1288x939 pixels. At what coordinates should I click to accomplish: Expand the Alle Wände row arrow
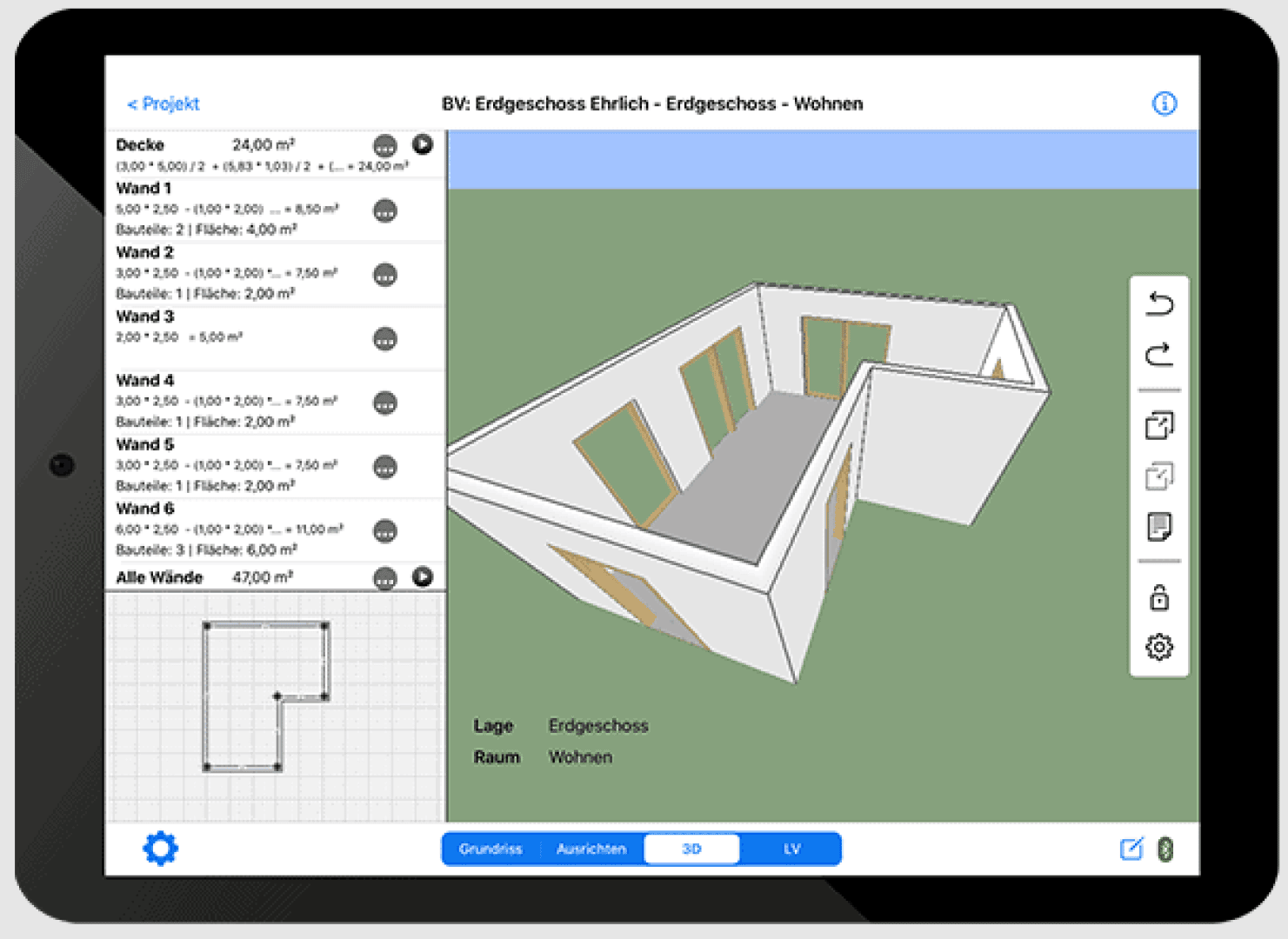[x=423, y=576]
